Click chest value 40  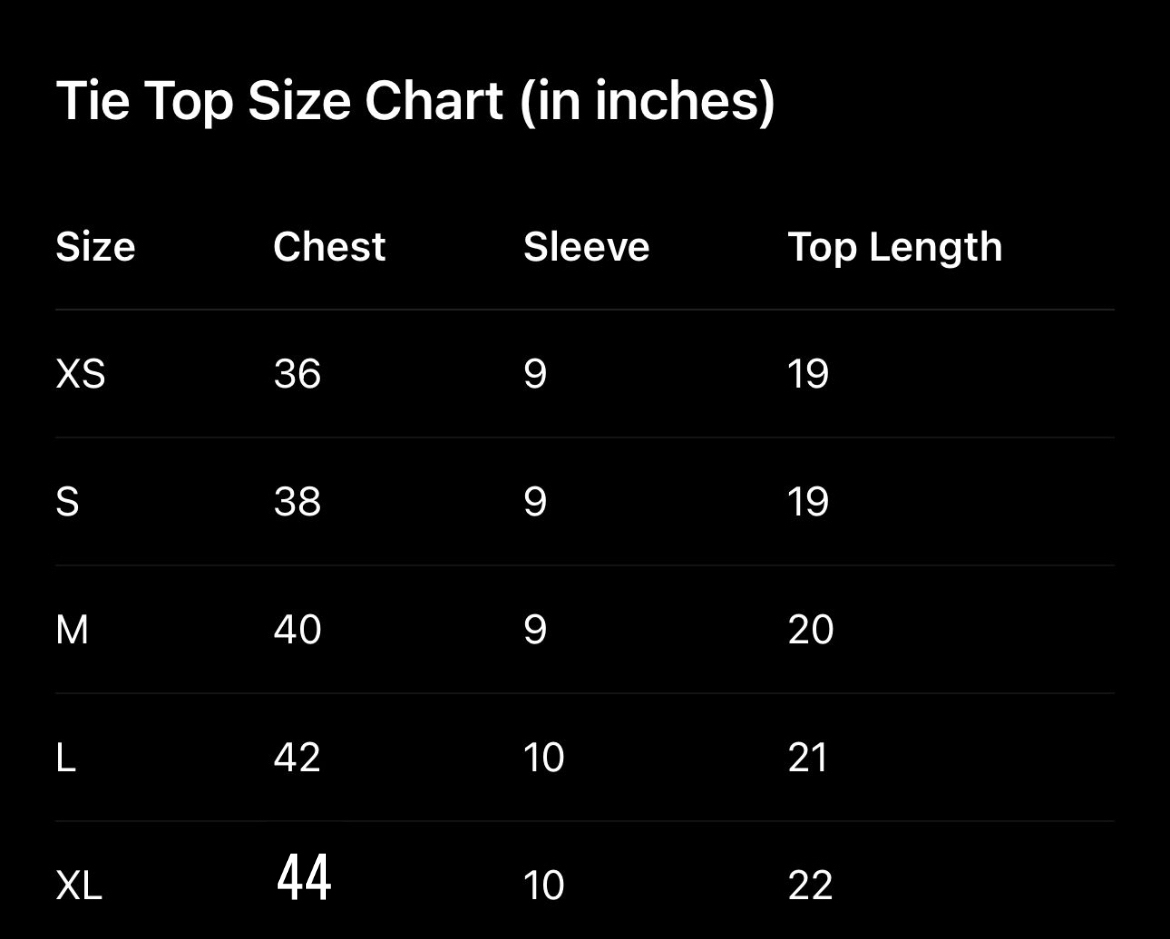[x=297, y=630]
